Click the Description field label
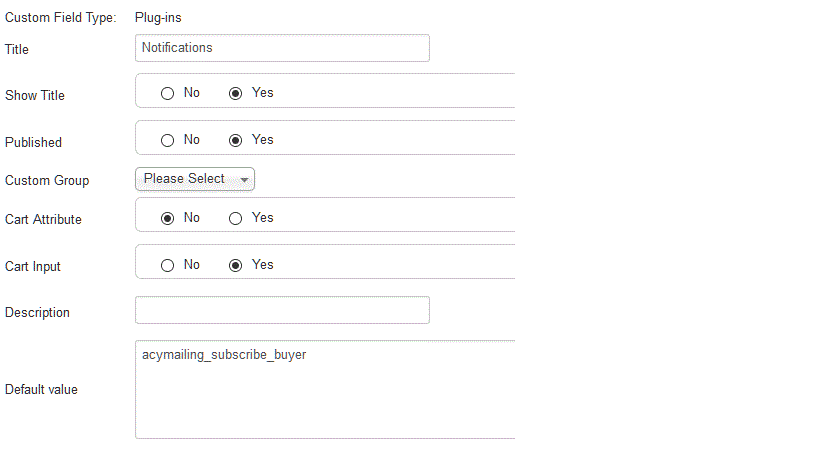 click(x=37, y=313)
